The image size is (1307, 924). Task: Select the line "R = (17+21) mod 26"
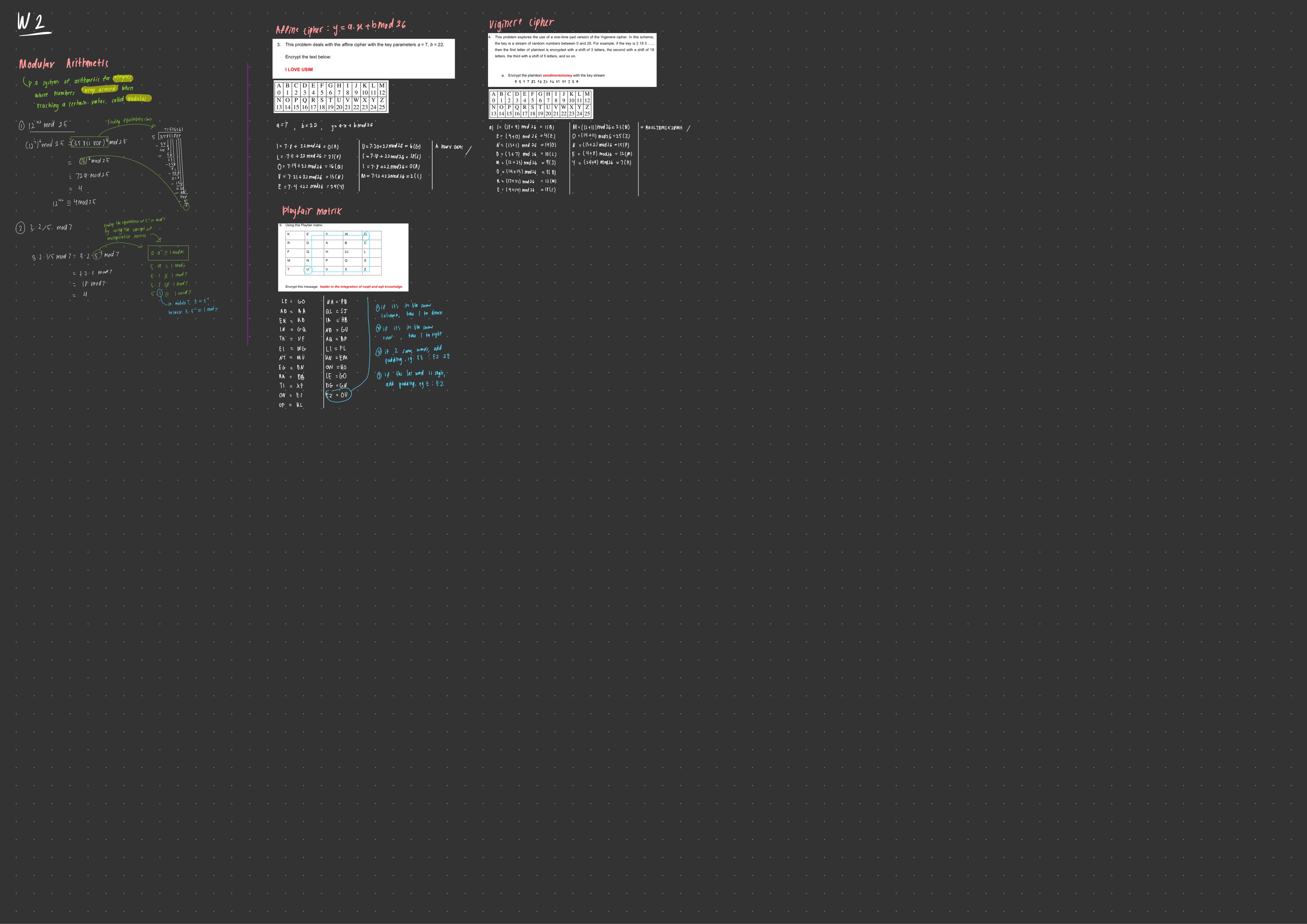click(x=526, y=181)
